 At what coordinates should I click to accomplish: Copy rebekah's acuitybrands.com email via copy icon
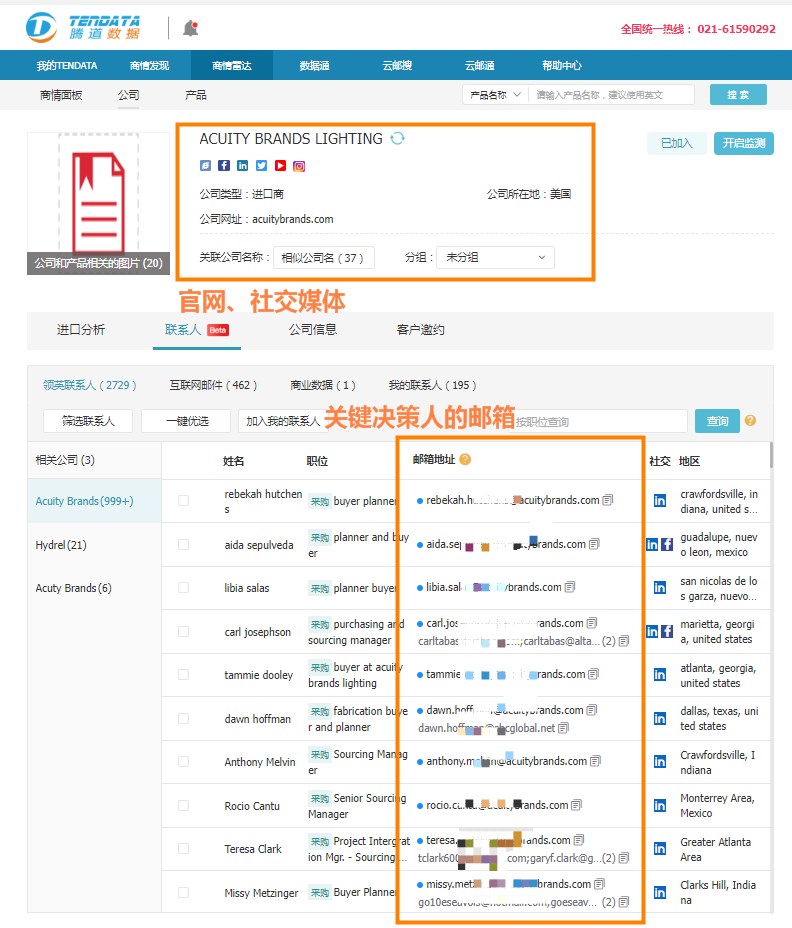pyautogui.click(x=607, y=500)
